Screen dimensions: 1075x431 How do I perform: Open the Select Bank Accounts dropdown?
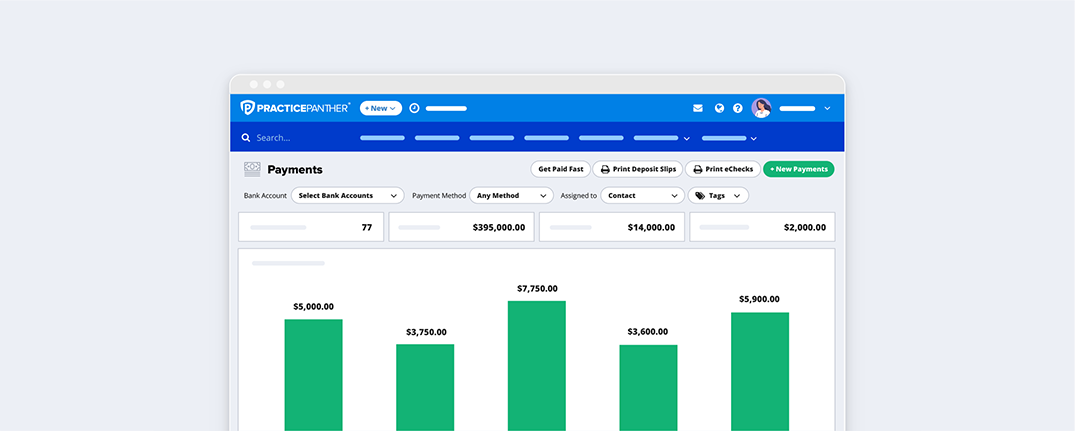[x=347, y=196]
